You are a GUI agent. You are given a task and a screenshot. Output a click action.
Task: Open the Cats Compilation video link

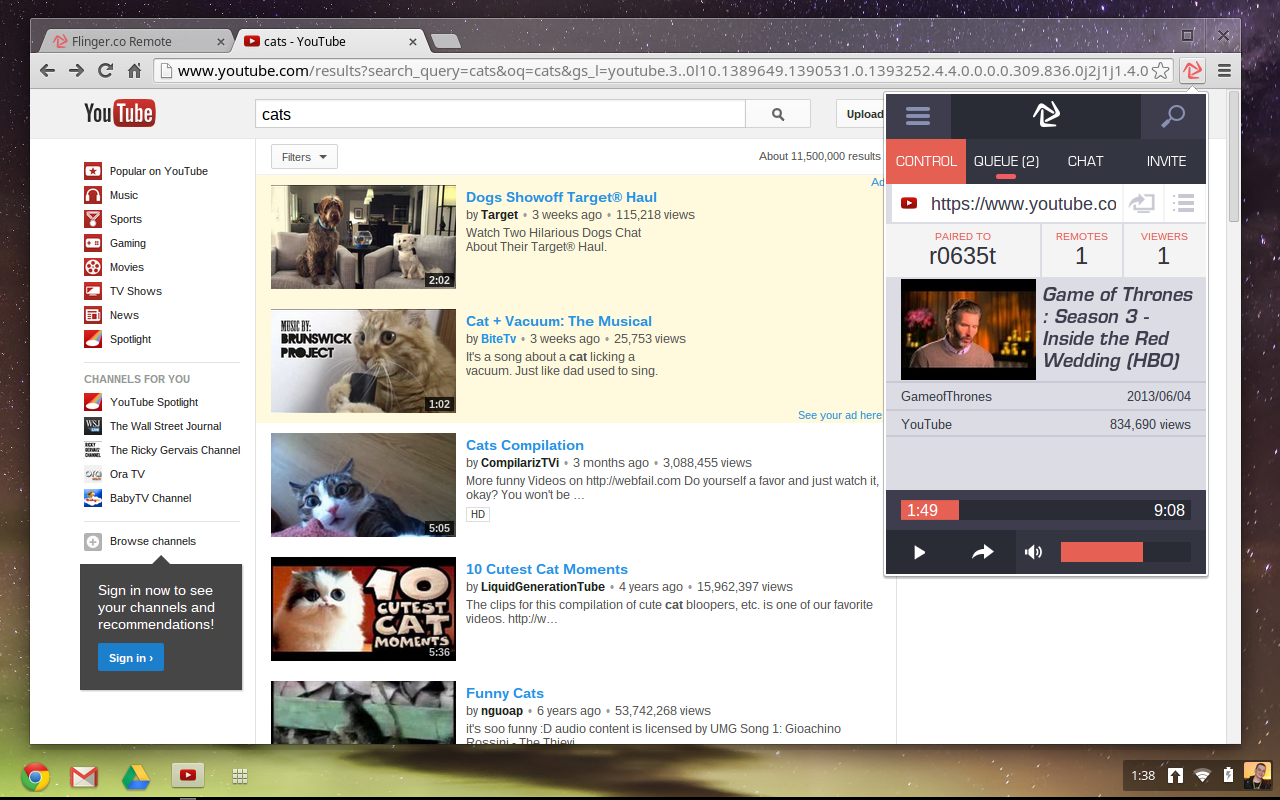coord(525,445)
